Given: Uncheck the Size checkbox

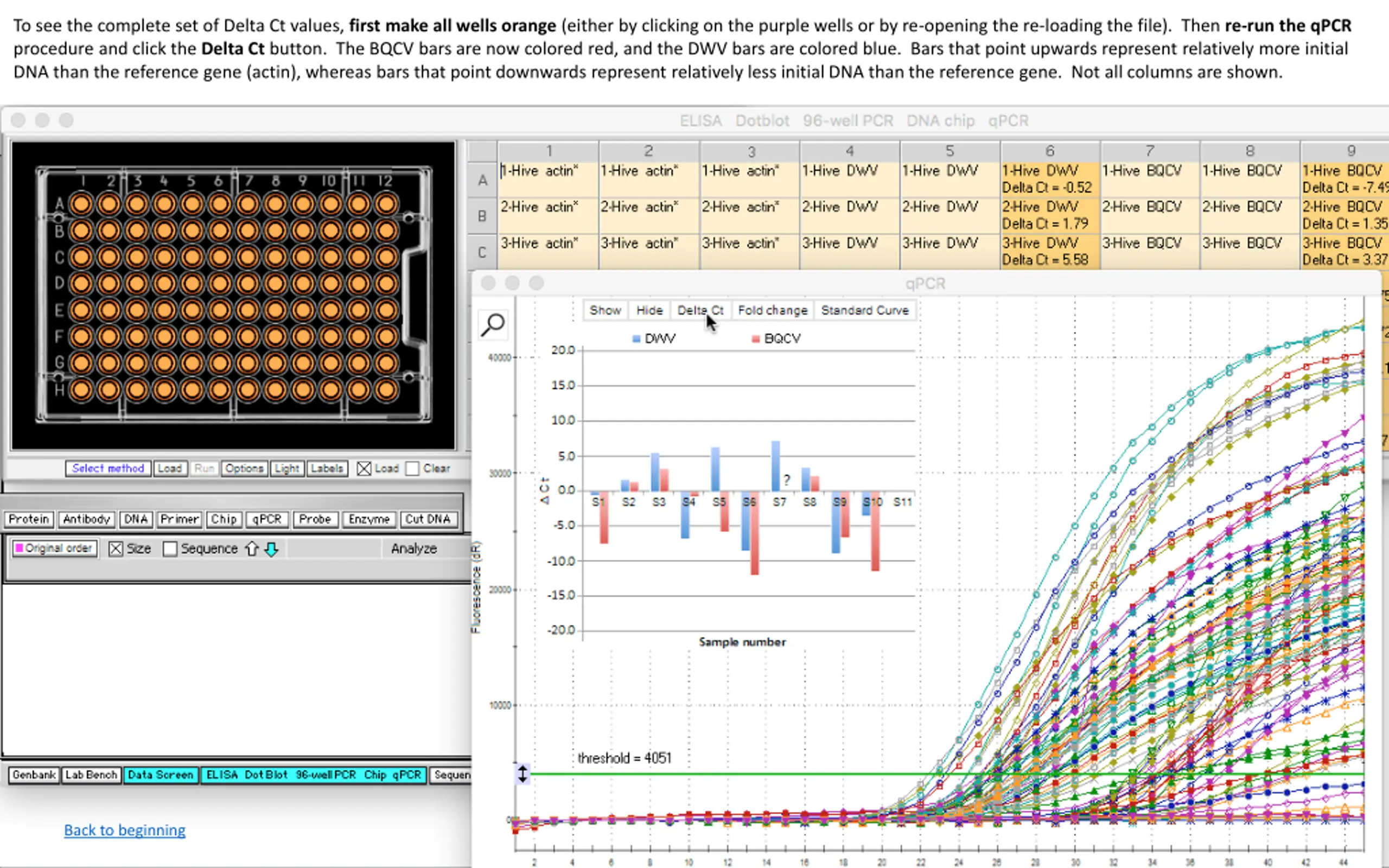Looking at the screenshot, I should pyautogui.click(x=116, y=549).
